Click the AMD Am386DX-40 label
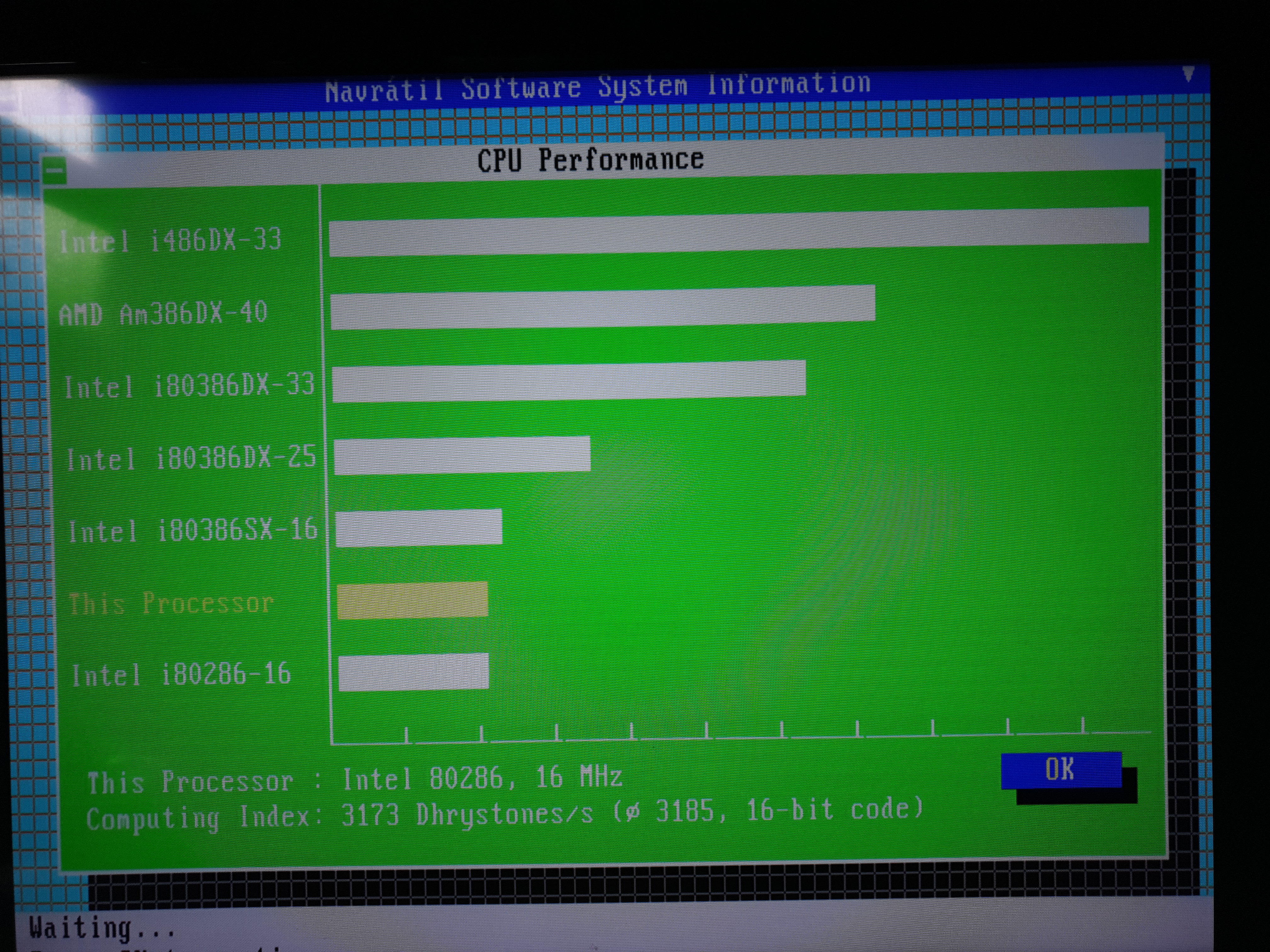This screenshot has height=952, width=1270. (163, 314)
